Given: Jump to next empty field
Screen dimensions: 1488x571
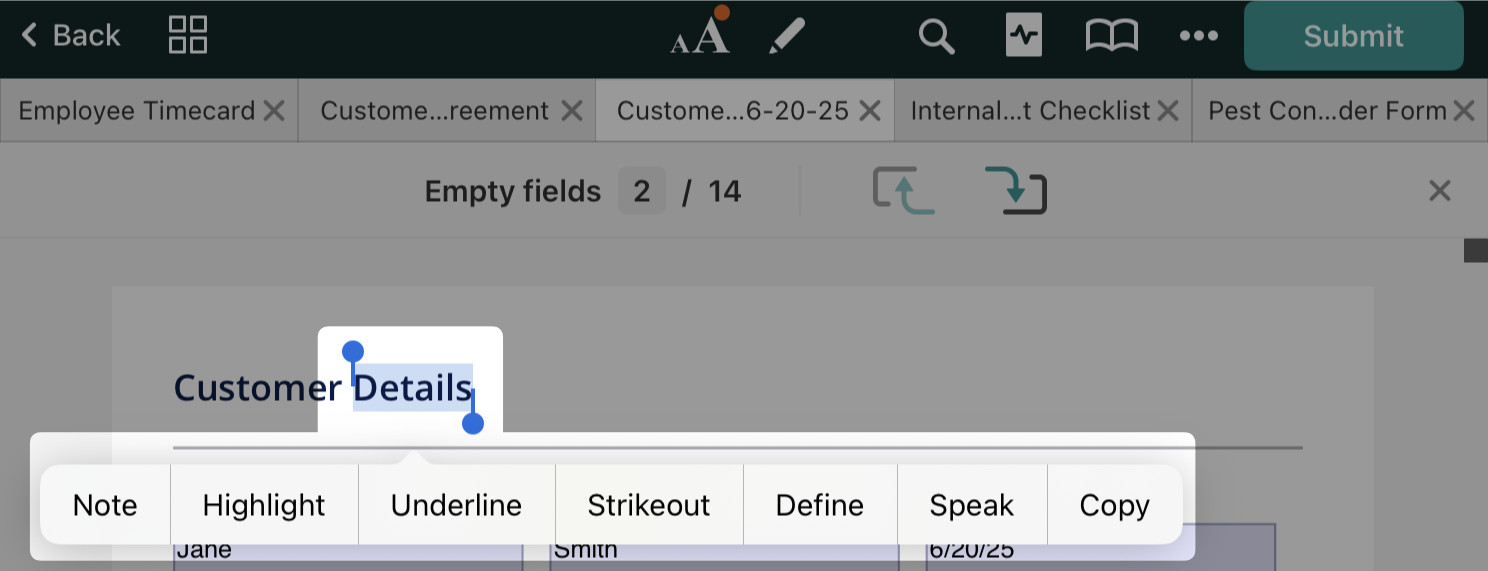Looking at the screenshot, I should (1016, 190).
